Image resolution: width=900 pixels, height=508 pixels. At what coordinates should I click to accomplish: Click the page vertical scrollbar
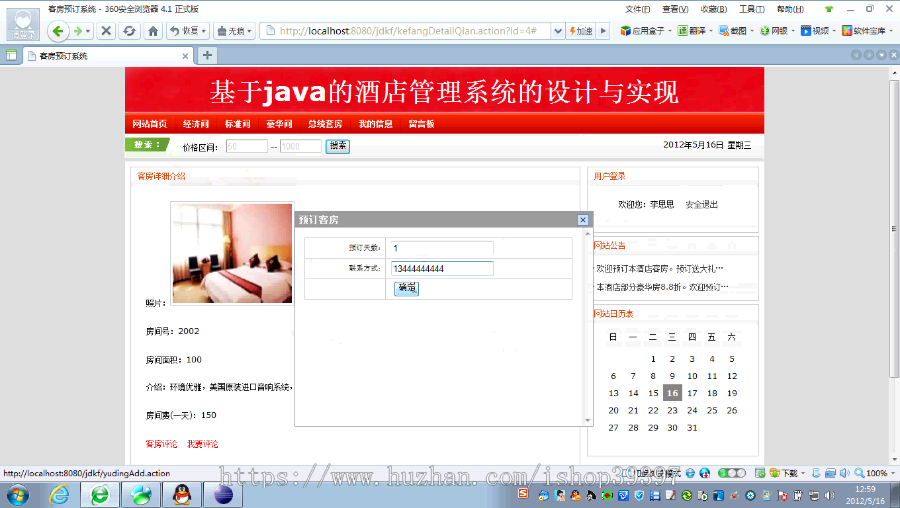tap(894, 230)
